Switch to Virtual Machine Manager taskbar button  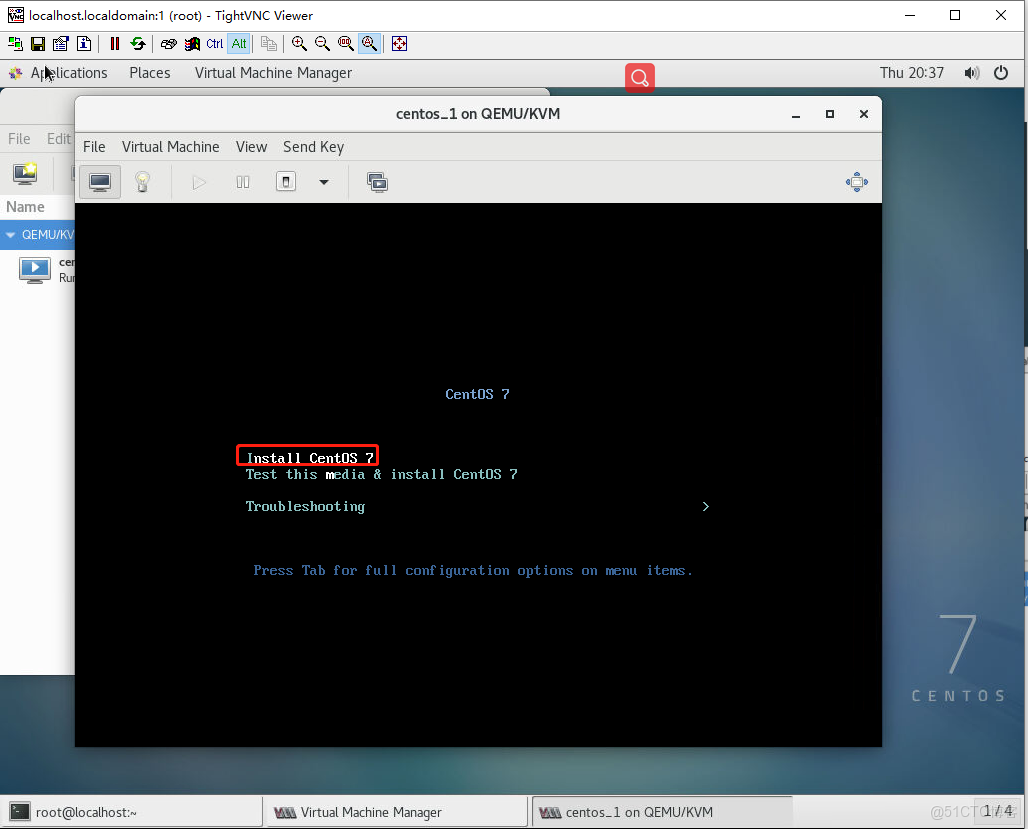click(395, 812)
